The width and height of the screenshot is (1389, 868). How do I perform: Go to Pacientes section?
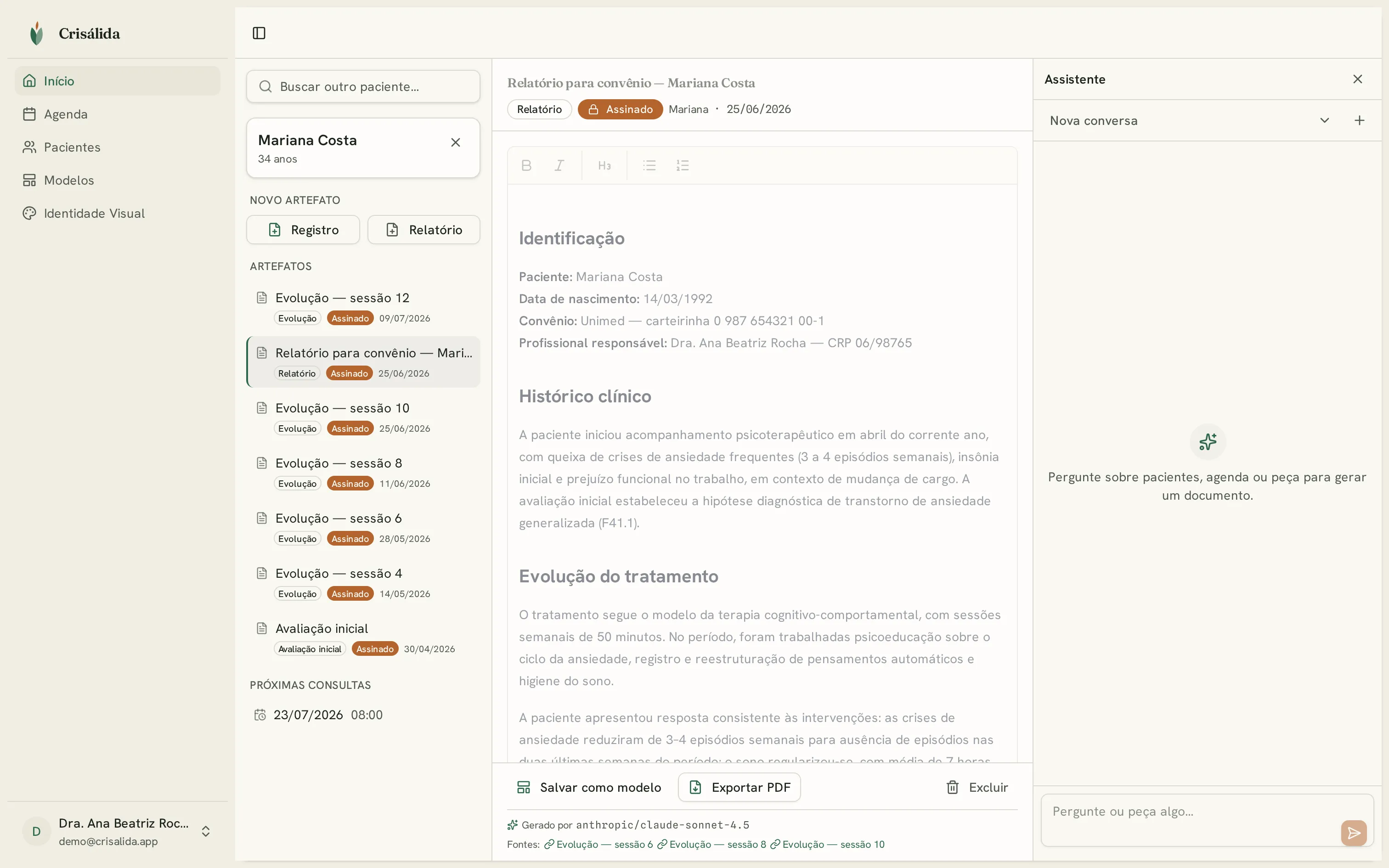point(118,147)
